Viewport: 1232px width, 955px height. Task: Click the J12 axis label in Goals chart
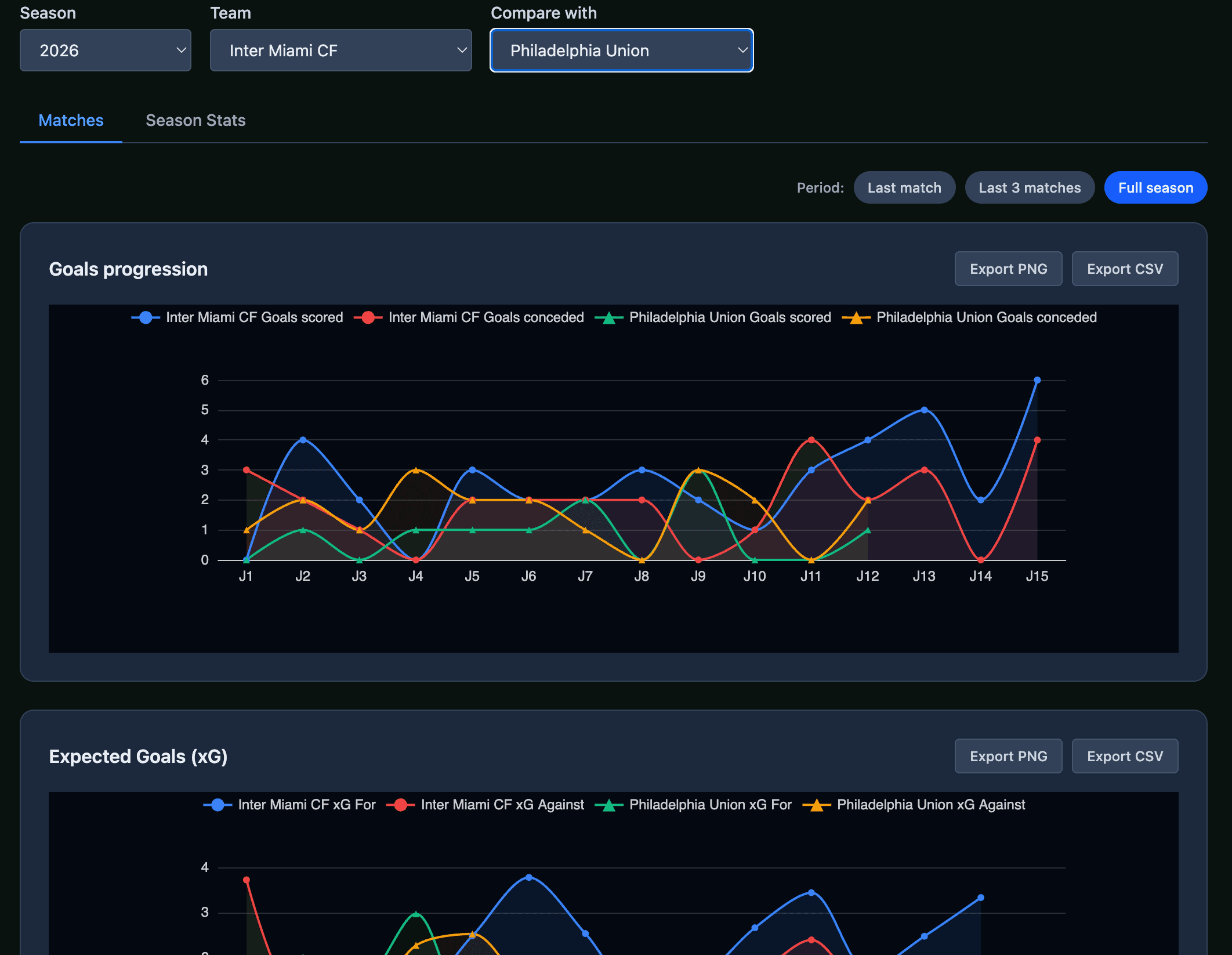868,576
